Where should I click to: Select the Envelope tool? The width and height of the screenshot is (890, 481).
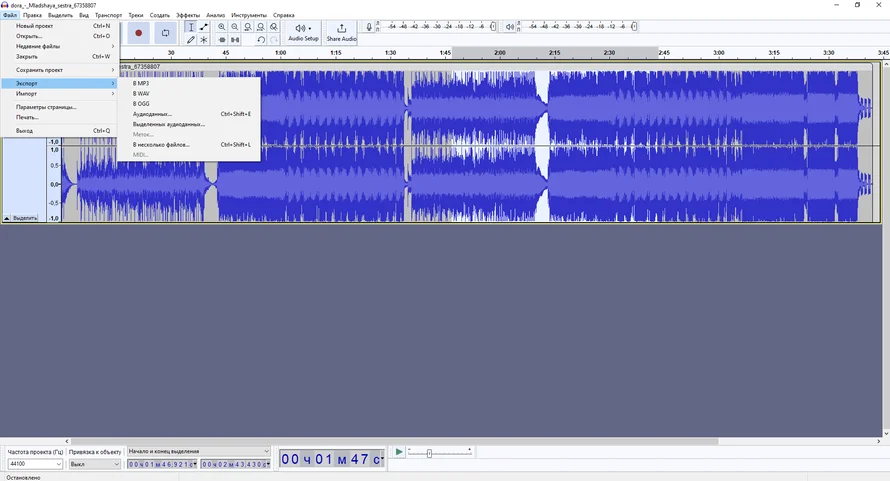click(x=204, y=27)
